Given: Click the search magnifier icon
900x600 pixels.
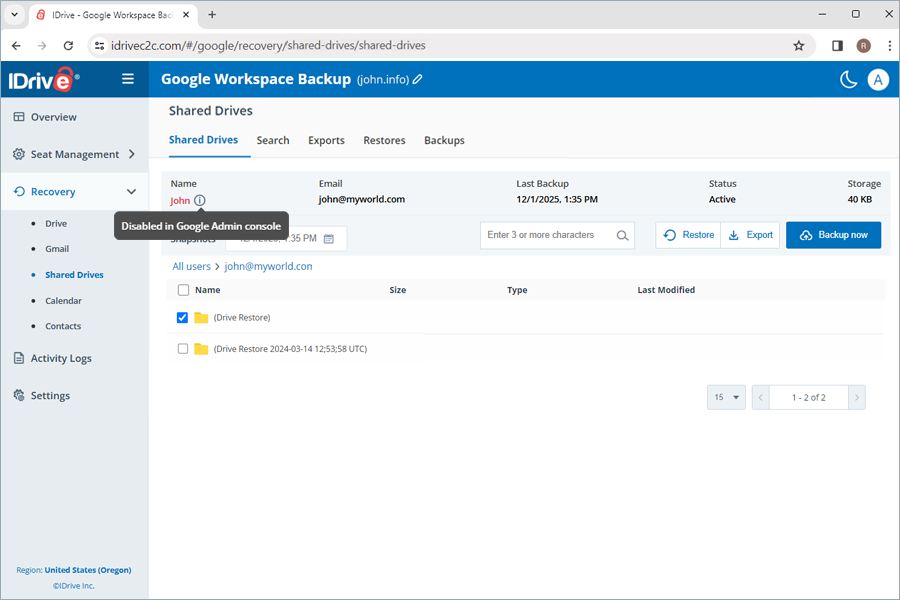Looking at the screenshot, I should tap(620, 235).
